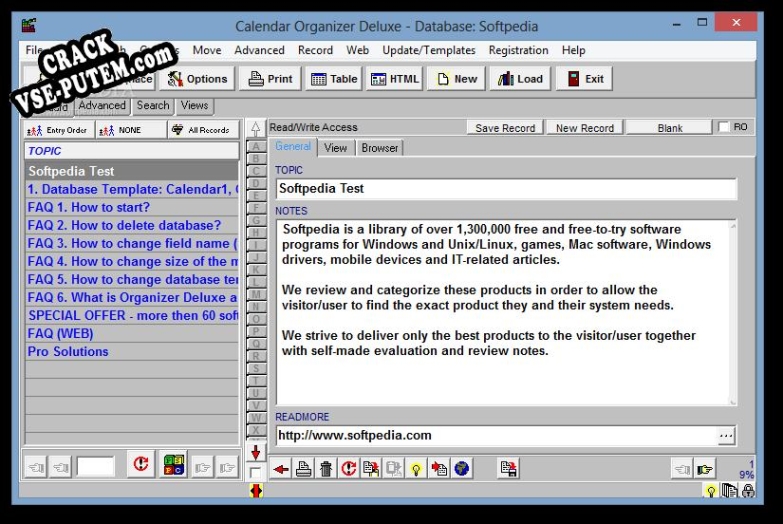783x524 pixels.
Task: Click the colorful blocks icon under topic list
Action: tap(174, 465)
